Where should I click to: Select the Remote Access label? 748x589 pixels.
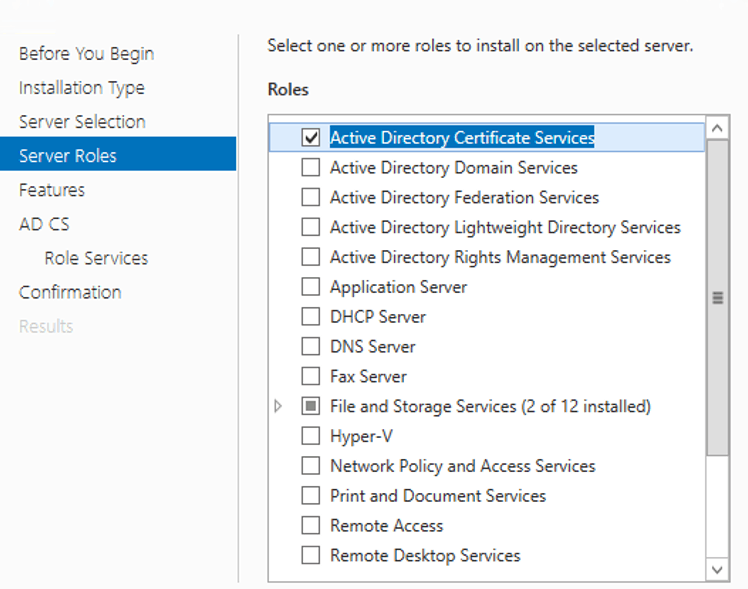pyautogui.click(x=386, y=525)
